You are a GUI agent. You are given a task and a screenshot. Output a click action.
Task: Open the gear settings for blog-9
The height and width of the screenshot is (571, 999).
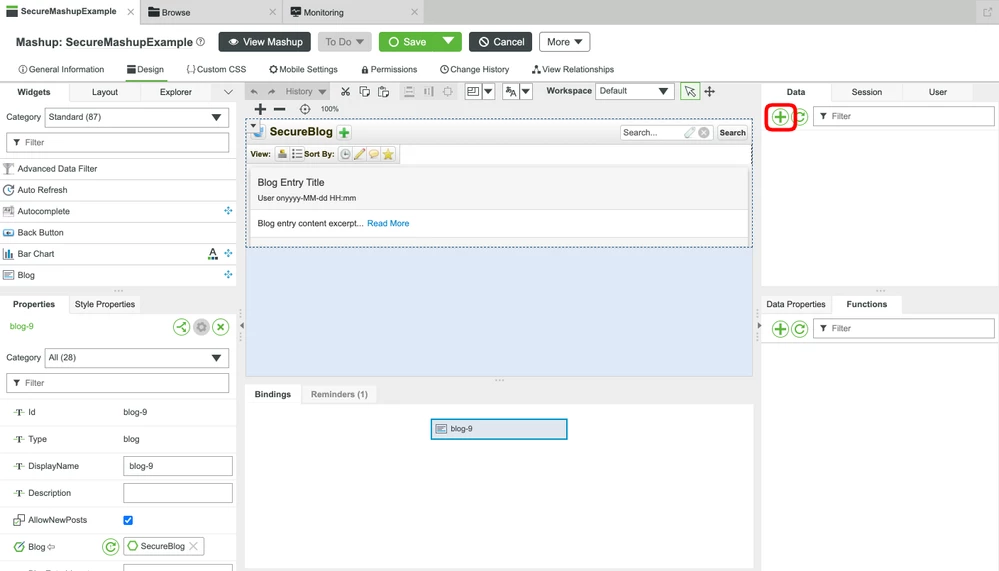pyautogui.click(x=201, y=328)
